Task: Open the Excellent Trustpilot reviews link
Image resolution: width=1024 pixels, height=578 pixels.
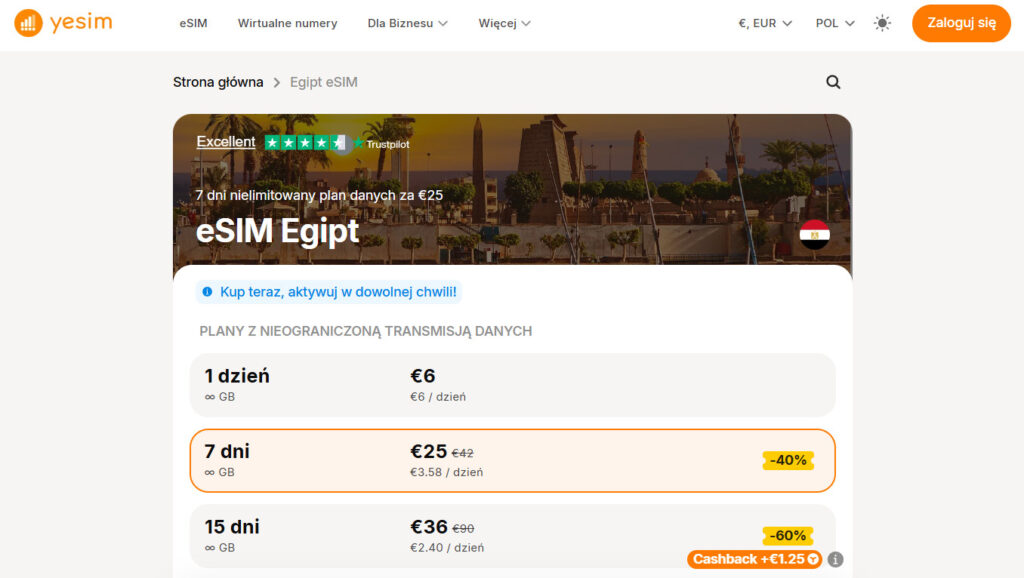Action: point(225,141)
